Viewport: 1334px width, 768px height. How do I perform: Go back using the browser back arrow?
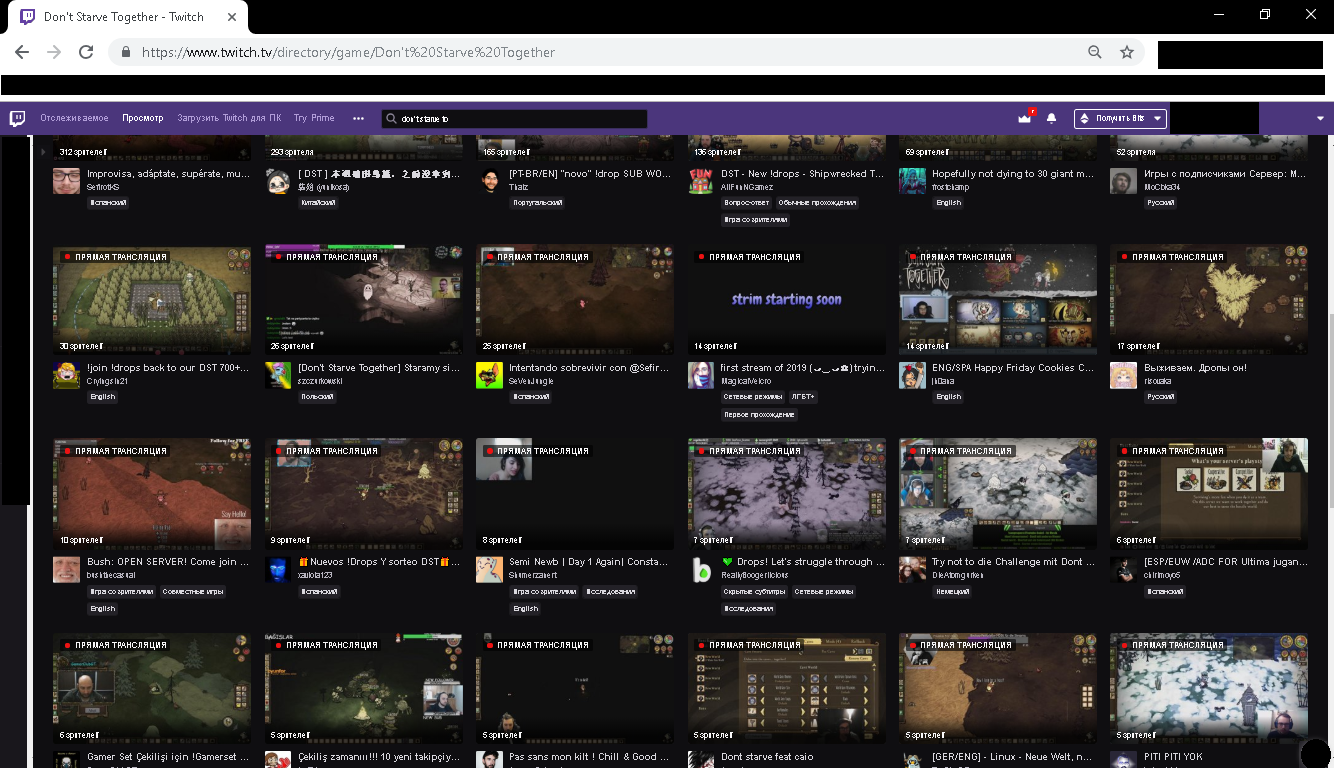click(22, 52)
